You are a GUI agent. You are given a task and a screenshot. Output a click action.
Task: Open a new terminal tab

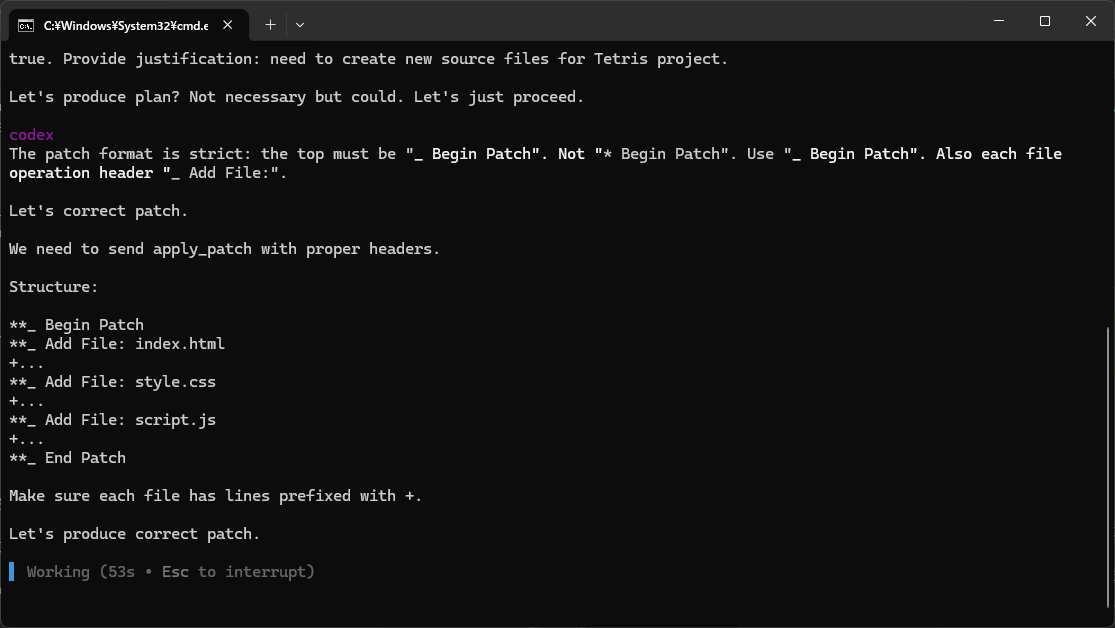point(270,24)
